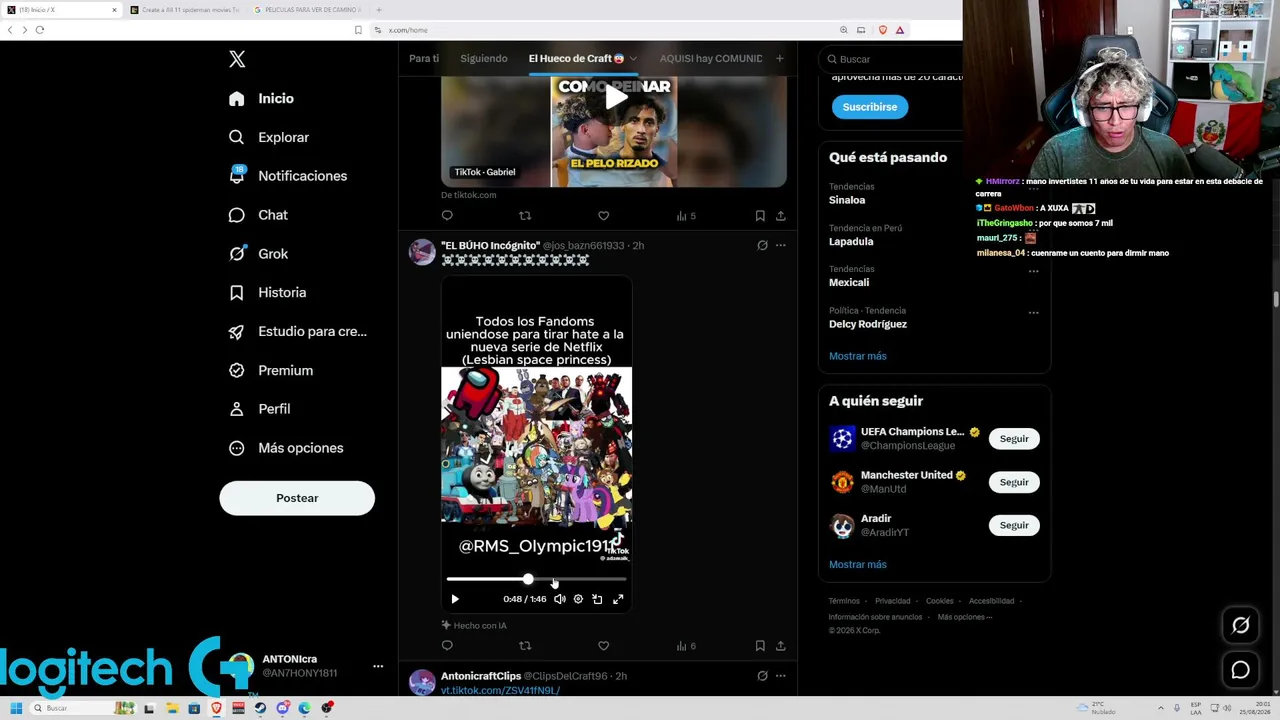Follow UEFA Champions League
The image size is (1280, 720).
(x=1014, y=439)
